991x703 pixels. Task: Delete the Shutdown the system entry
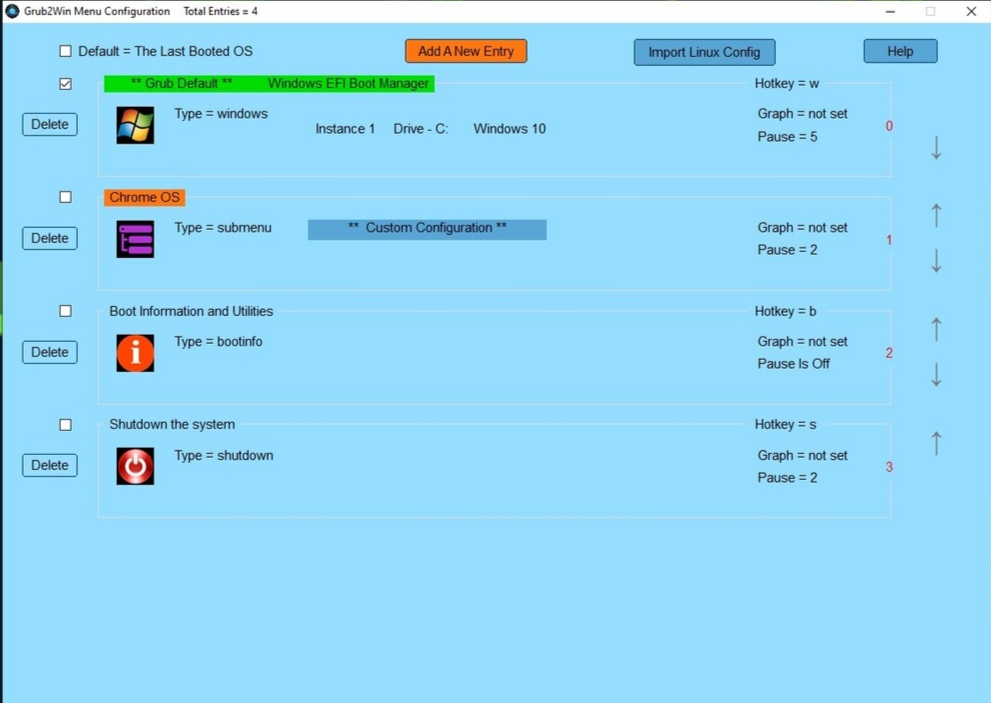click(50, 465)
